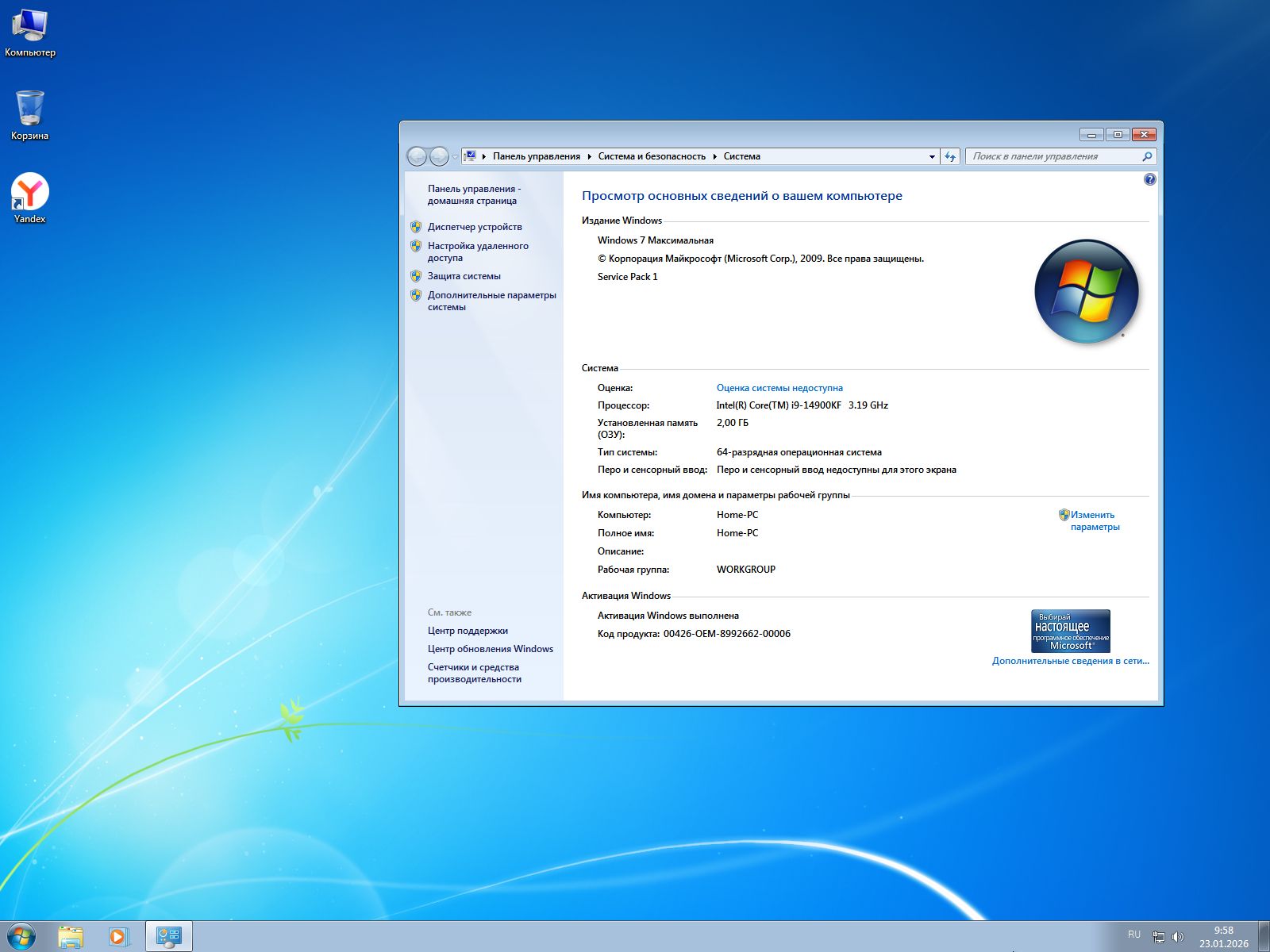Expand the chevron after Система и безопасность
Image resolution: width=1270 pixels, height=952 pixels.
pos(717,156)
